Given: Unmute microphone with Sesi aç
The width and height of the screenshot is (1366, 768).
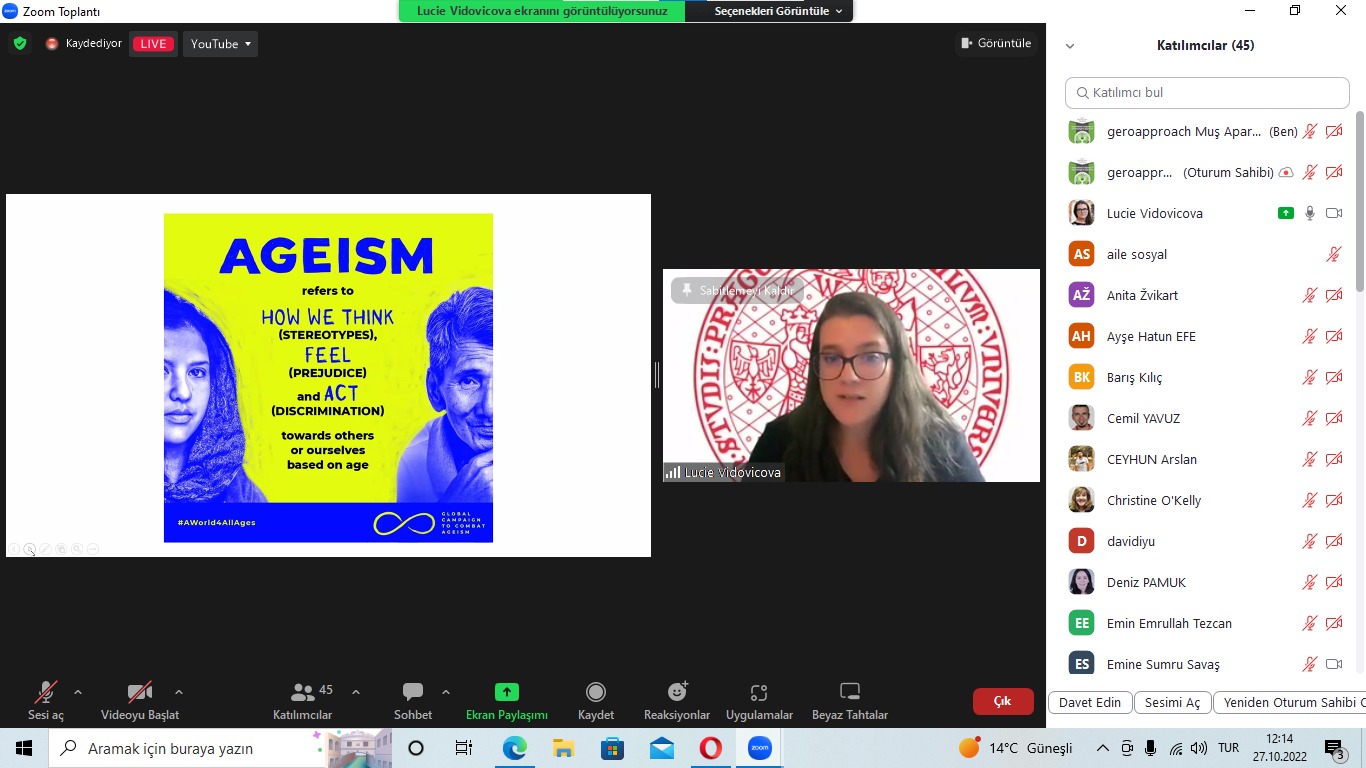Looking at the screenshot, I should point(46,700).
